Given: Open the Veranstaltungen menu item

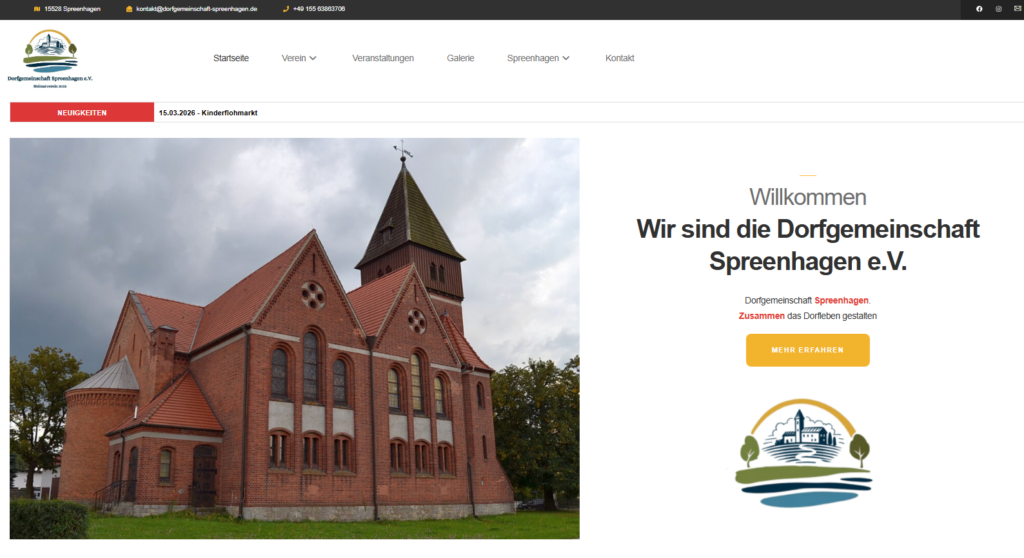Looking at the screenshot, I should 382,58.
